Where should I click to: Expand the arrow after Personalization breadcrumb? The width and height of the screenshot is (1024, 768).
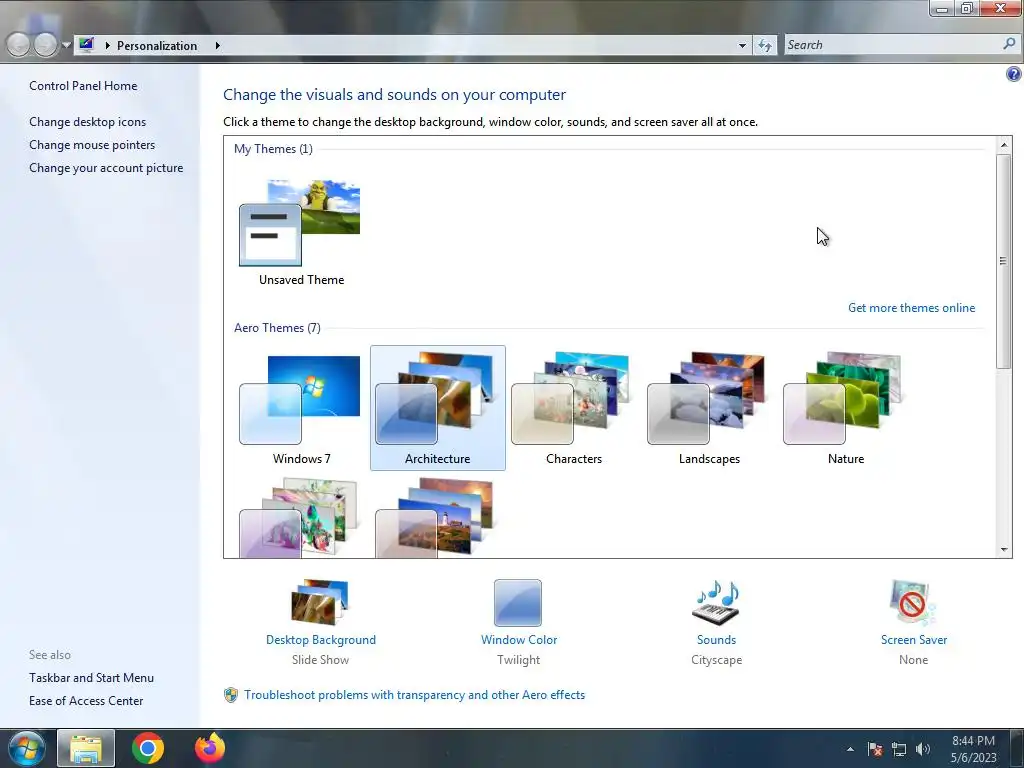[217, 45]
